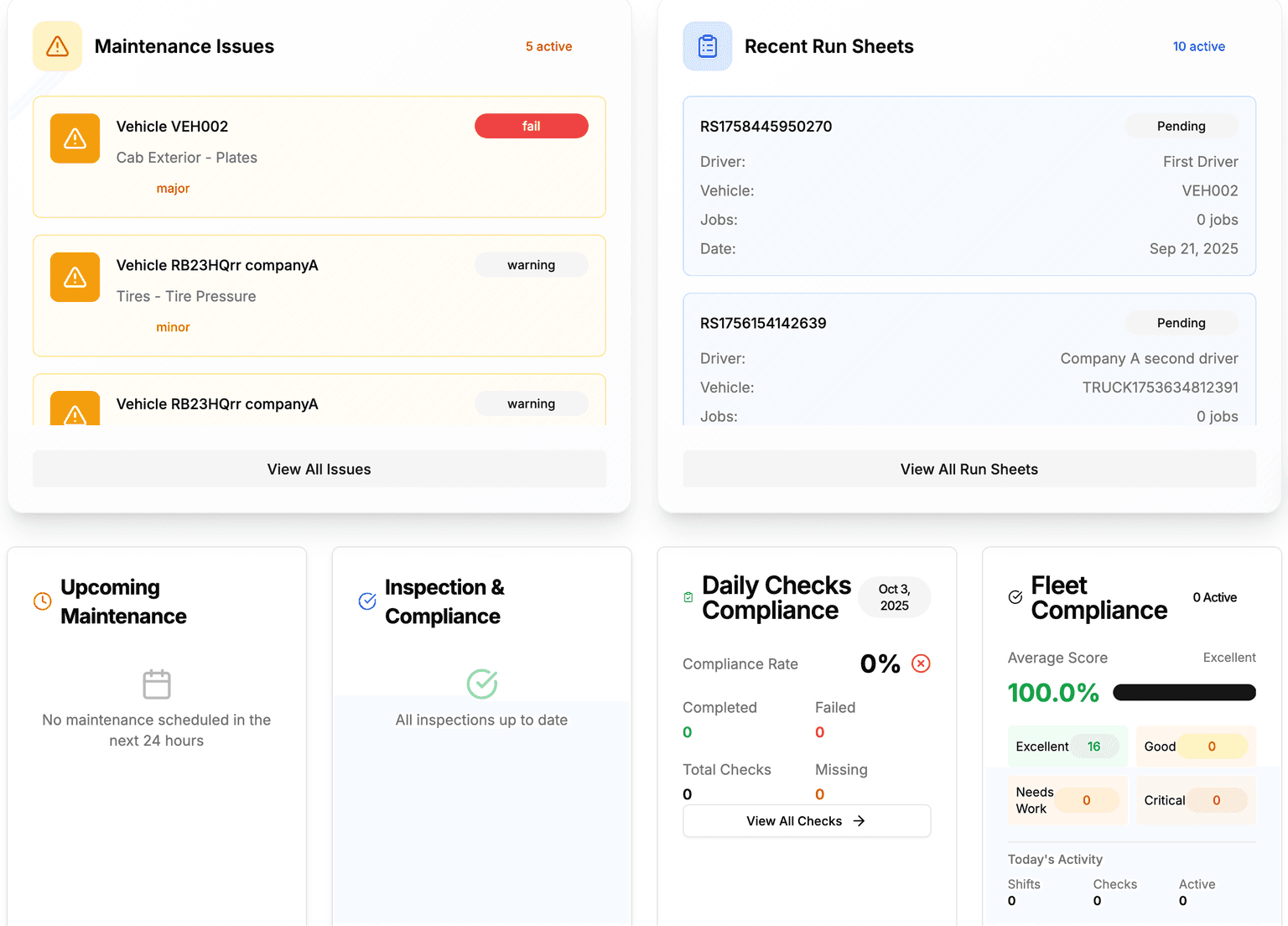Screen dimensions: 1288x926
Task: Click View All Issues
Action: coord(319,469)
